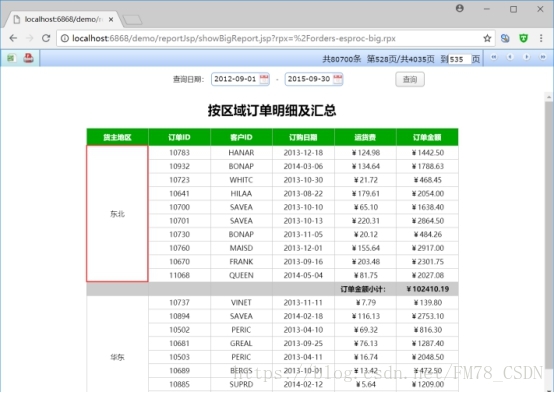Click order ID 10783
This screenshot has height=393, width=554.
(179, 153)
